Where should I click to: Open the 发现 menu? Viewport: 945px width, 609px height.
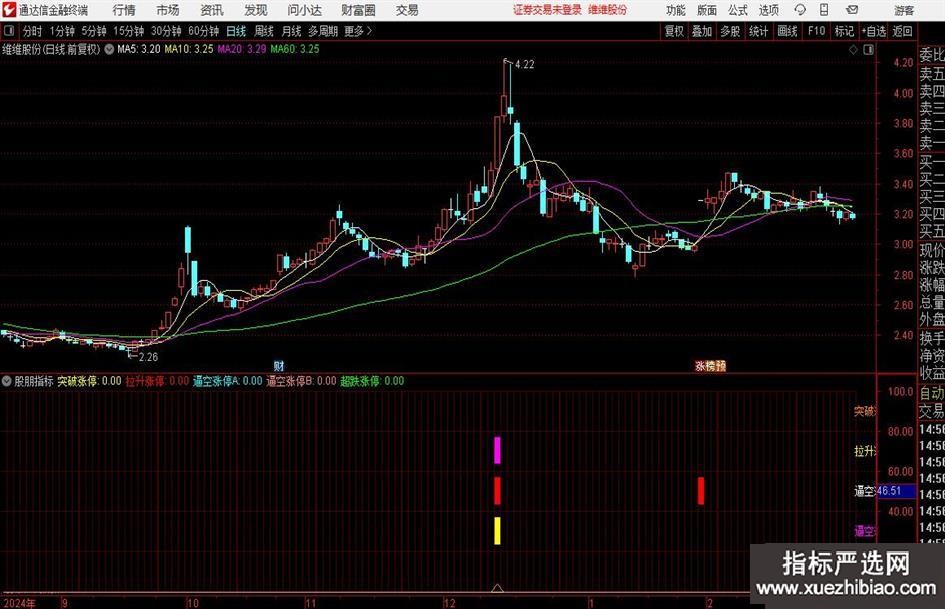256,10
